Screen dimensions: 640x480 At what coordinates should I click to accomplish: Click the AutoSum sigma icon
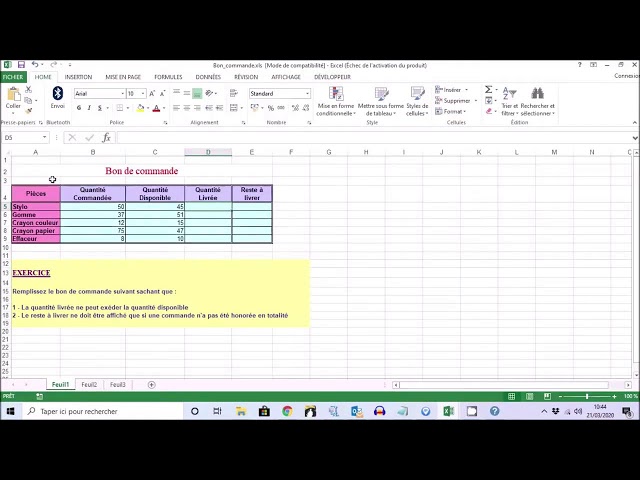click(x=488, y=89)
